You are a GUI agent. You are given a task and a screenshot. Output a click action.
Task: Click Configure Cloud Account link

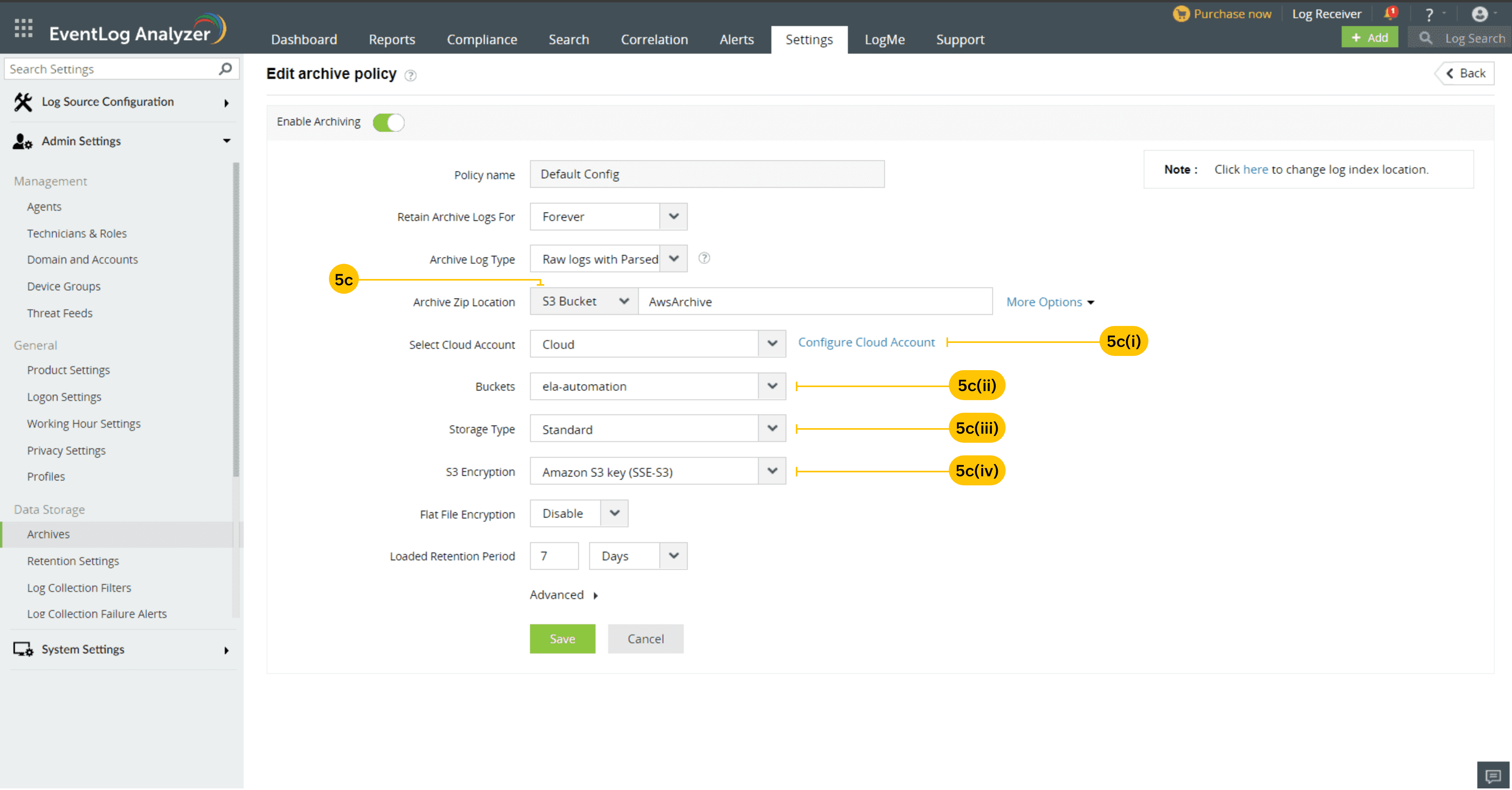click(866, 343)
